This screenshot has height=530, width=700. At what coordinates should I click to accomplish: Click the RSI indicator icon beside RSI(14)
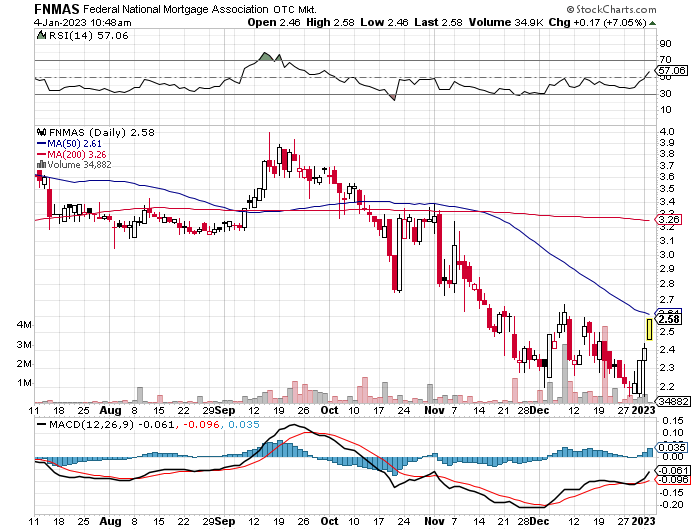coord(41,35)
